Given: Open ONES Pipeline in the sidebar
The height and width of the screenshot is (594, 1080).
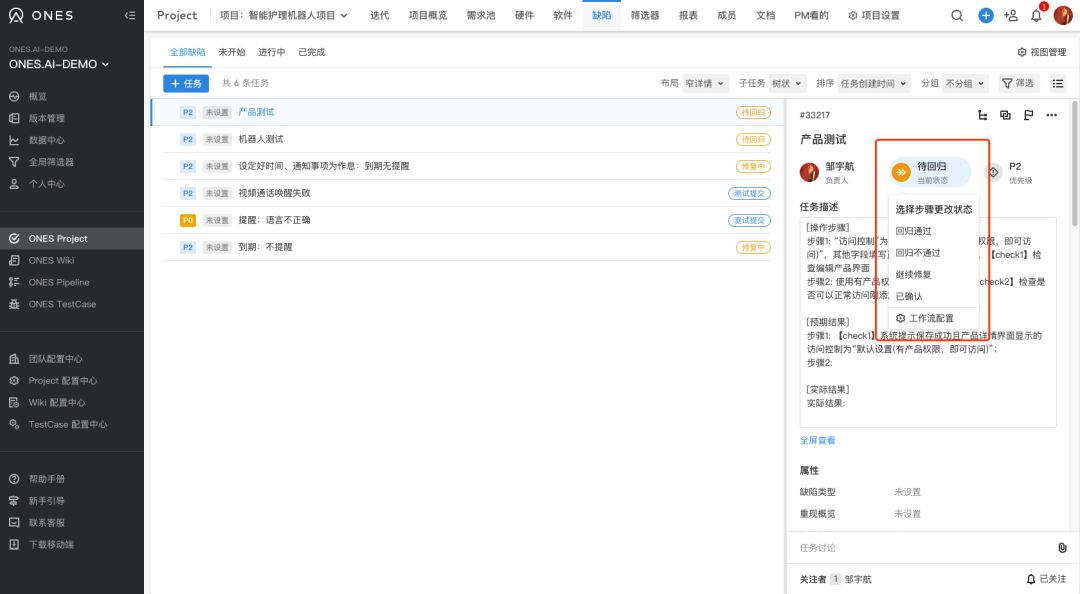Looking at the screenshot, I should click(x=59, y=283).
